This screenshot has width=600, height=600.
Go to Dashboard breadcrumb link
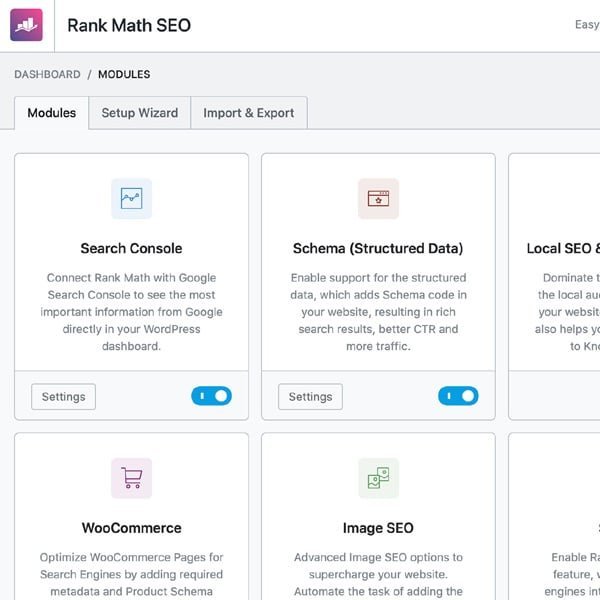(x=47, y=75)
